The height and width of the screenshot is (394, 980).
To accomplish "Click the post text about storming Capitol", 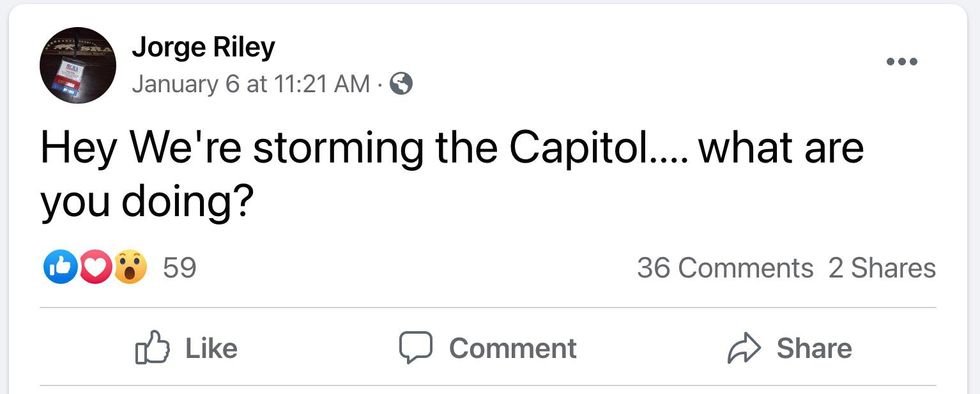I will [452, 176].
